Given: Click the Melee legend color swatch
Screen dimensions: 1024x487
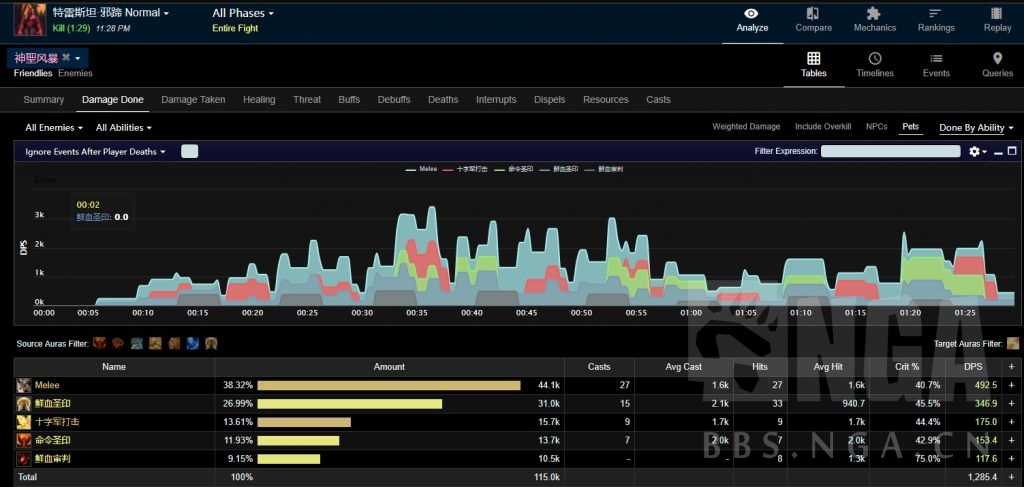Looking at the screenshot, I should 411,170.
